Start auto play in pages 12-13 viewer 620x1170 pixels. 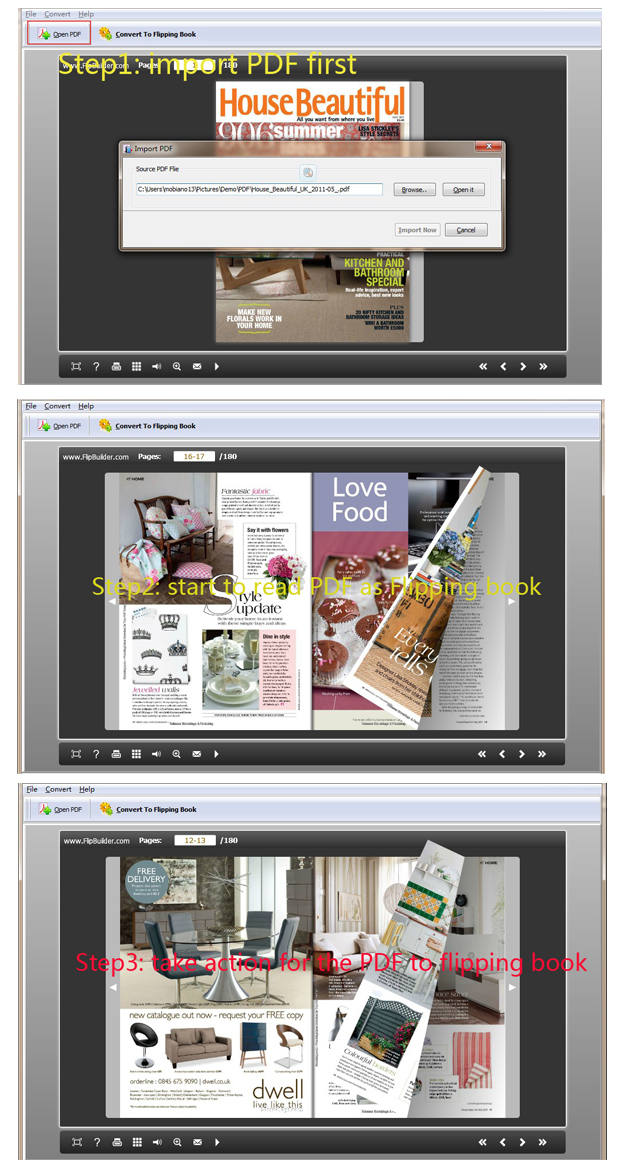click(216, 1142)
